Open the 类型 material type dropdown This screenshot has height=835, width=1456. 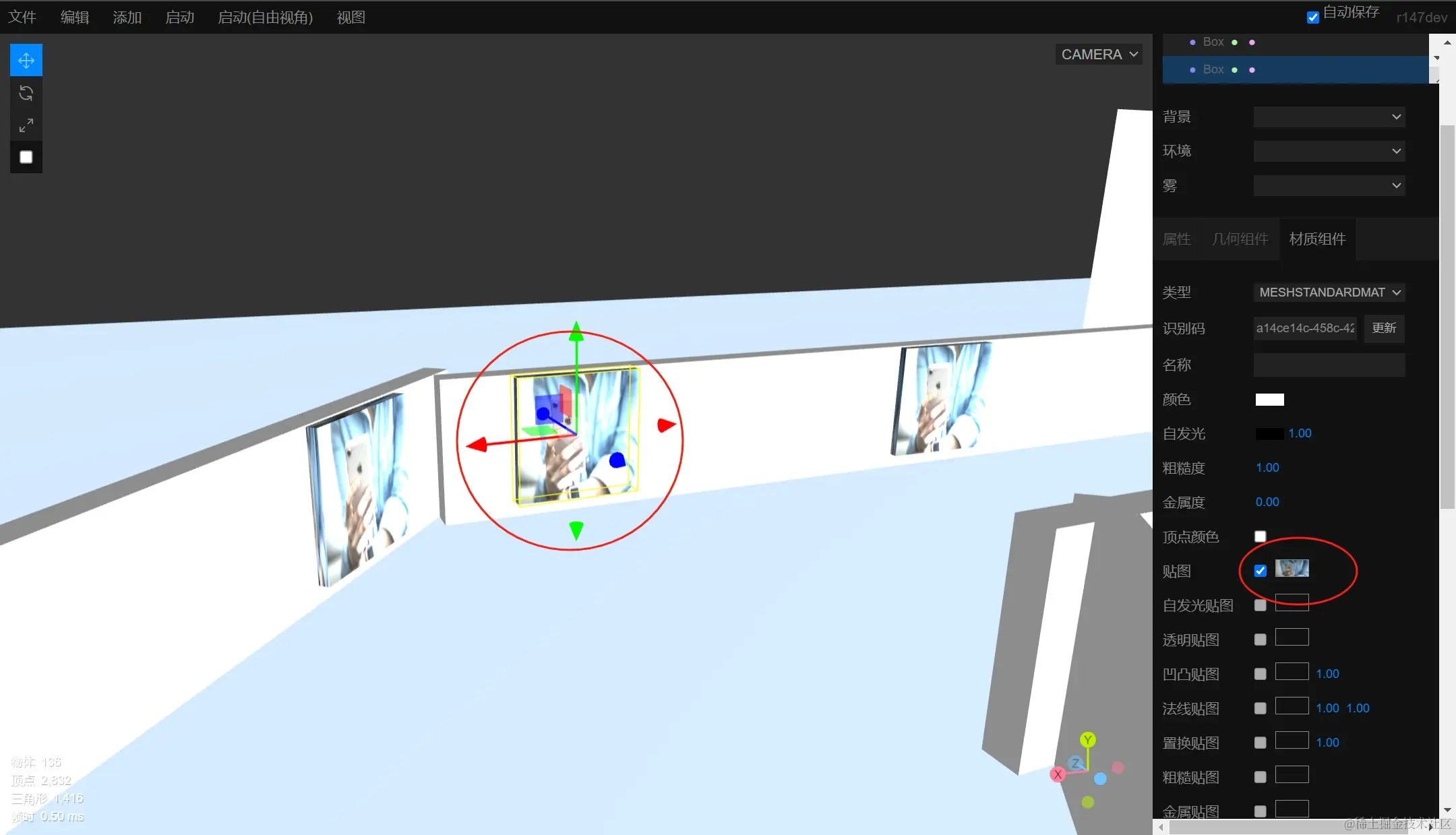coord(1329,292)
